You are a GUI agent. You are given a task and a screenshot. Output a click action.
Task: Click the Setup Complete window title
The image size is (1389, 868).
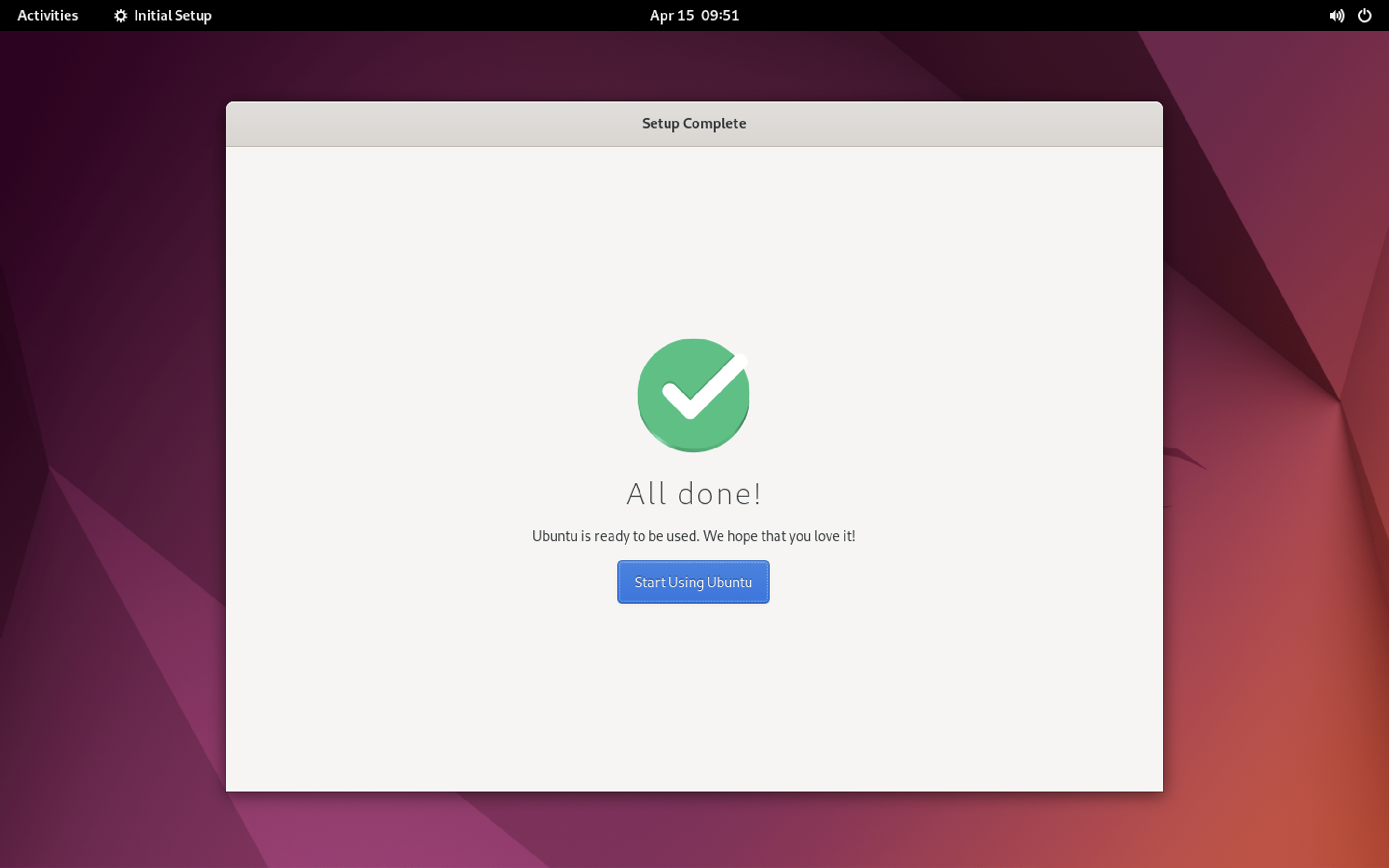(x=694, y=123)
